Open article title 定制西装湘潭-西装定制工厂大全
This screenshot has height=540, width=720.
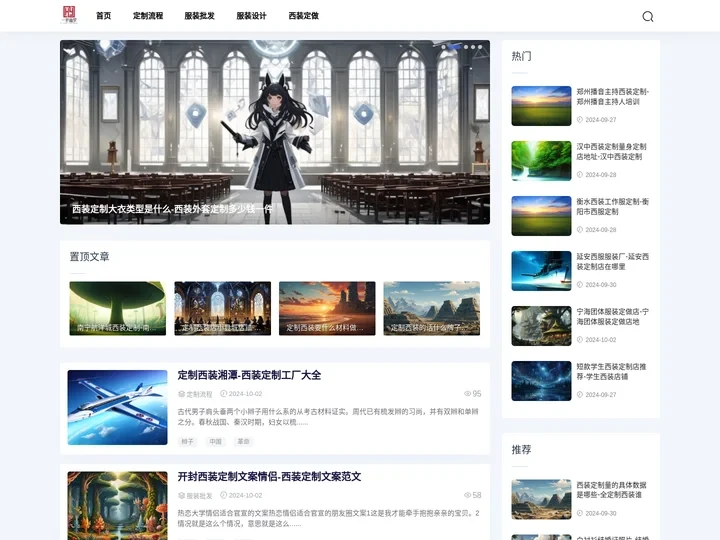pos(249,375)
